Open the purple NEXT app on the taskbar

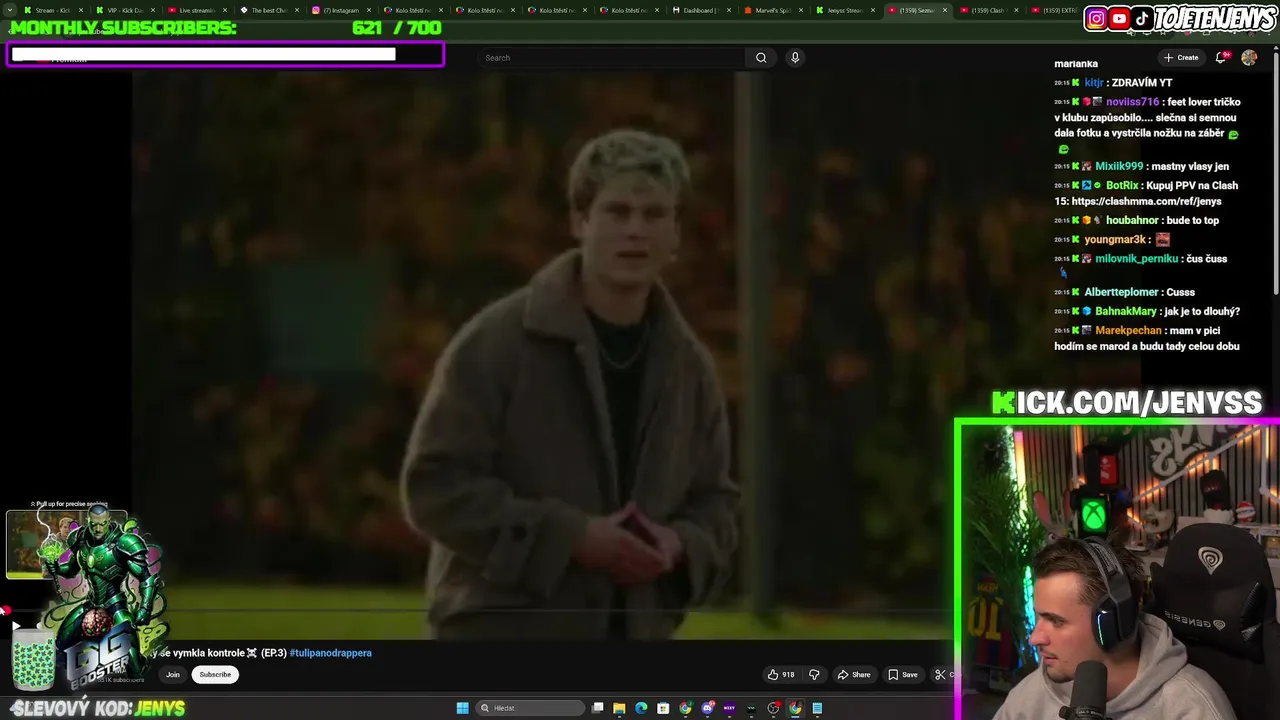pyautogui.click(x=729, y=708)
